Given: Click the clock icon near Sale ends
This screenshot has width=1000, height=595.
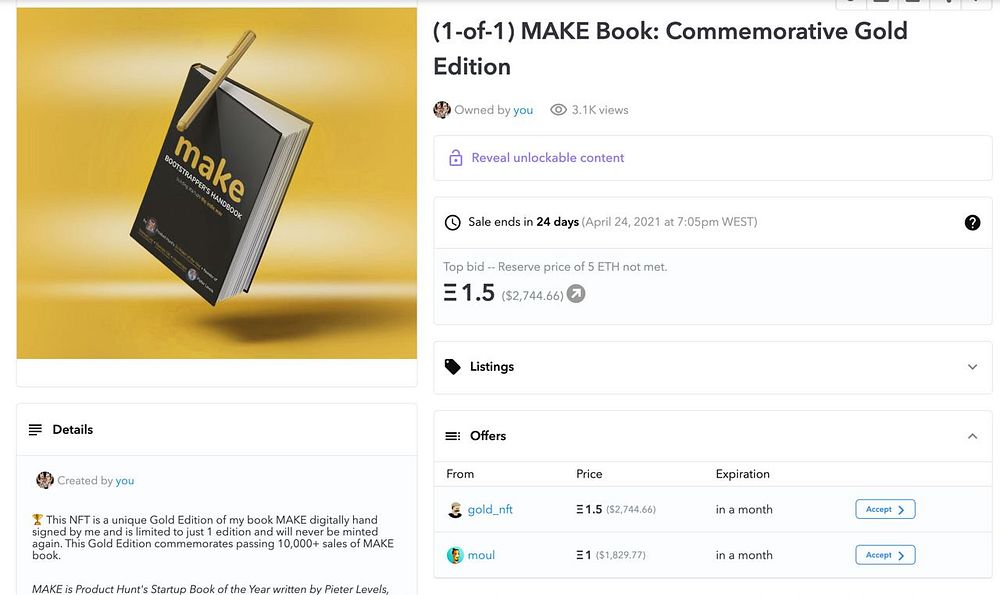Looking at the screenshot, I should [453, 222].
